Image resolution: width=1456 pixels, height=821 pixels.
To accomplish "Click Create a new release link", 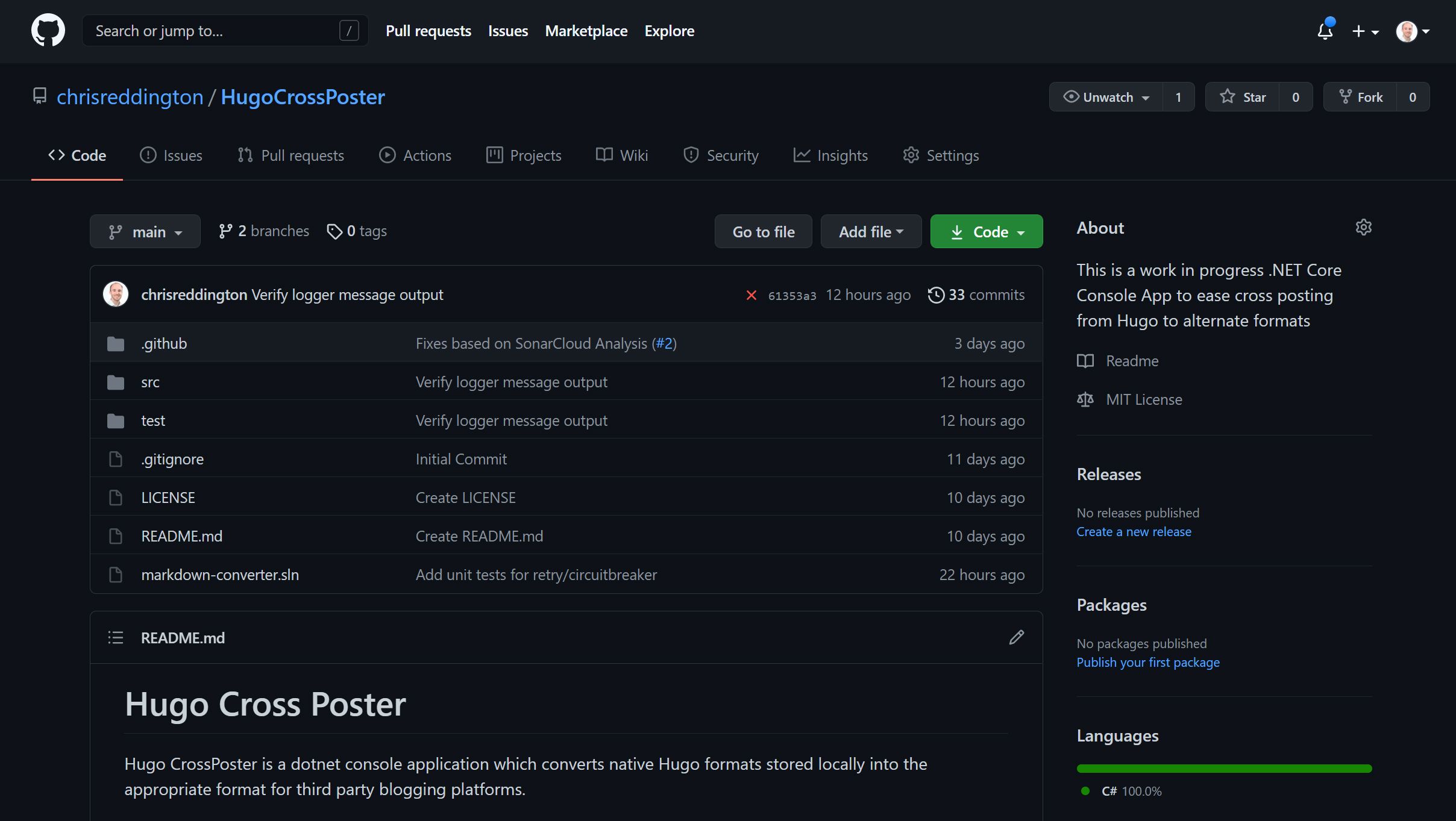I will pyautogui.click(x=1134, y=531).
